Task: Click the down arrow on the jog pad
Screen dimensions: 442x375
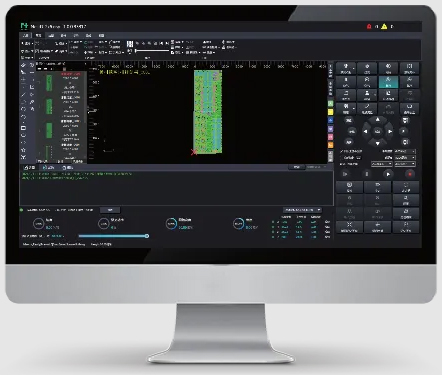Action: coord(377,143)
